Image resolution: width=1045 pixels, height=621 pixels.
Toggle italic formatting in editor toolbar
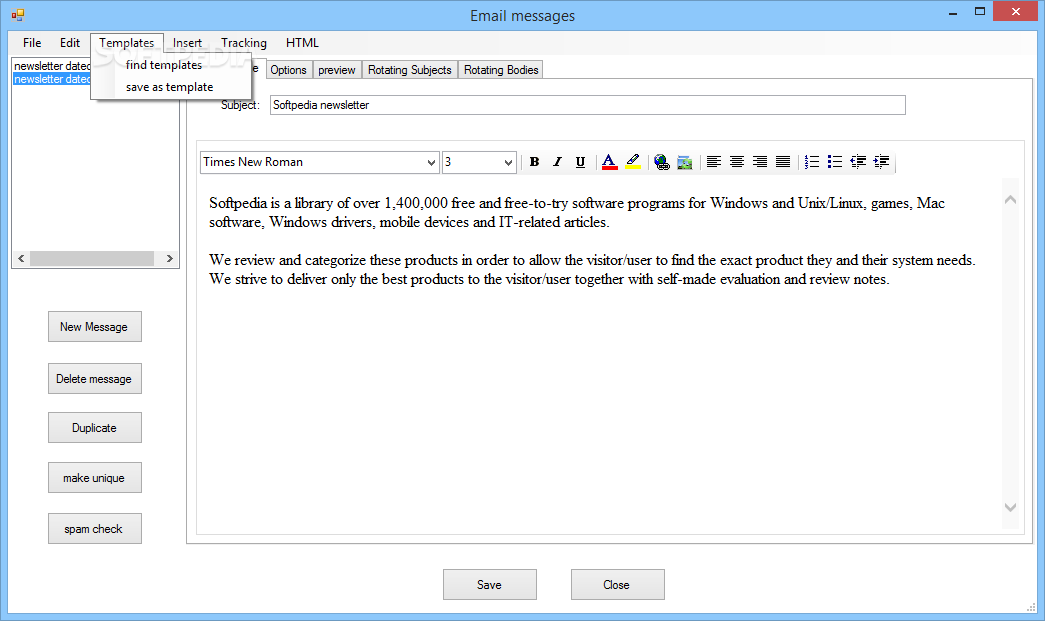(x=557, y=162)
